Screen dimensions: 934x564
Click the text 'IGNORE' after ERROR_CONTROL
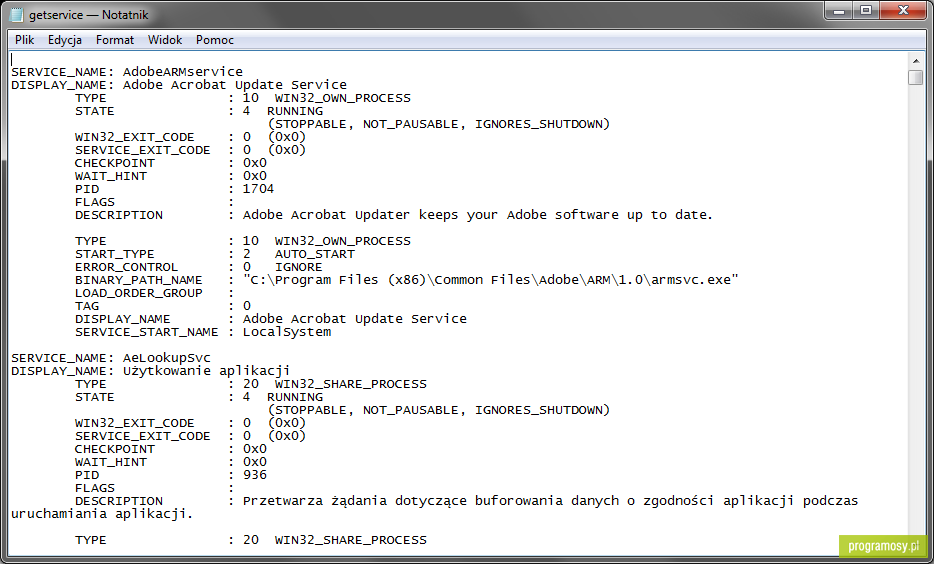coord(298,267)
